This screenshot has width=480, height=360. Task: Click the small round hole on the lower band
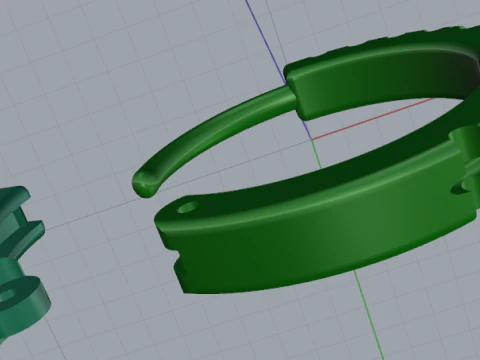[x=187, y=208]
